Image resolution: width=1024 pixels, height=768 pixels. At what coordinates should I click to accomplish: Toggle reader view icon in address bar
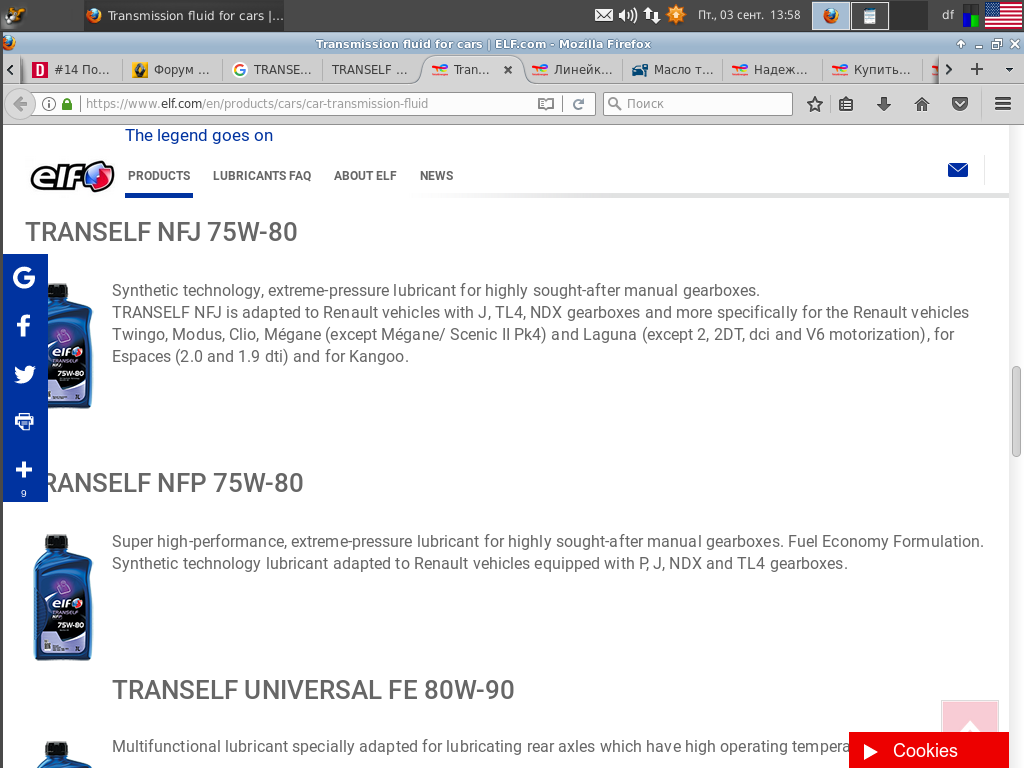pyautogui.click(x=545, y=104)
